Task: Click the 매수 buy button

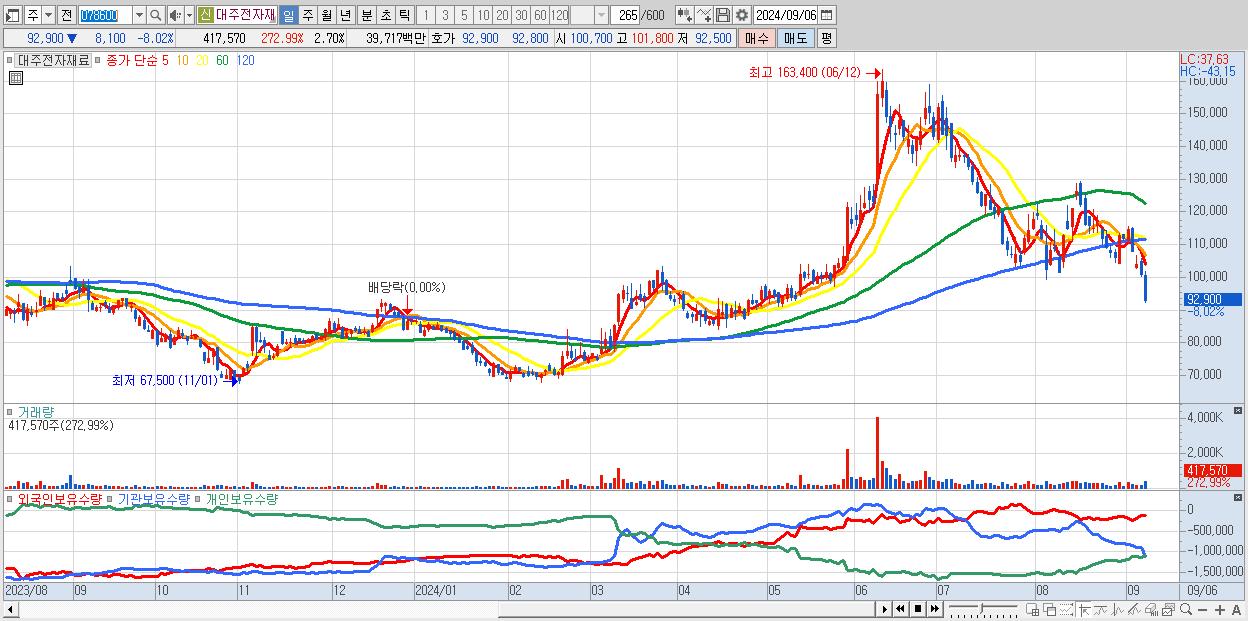Action: [x=757, y=38]
